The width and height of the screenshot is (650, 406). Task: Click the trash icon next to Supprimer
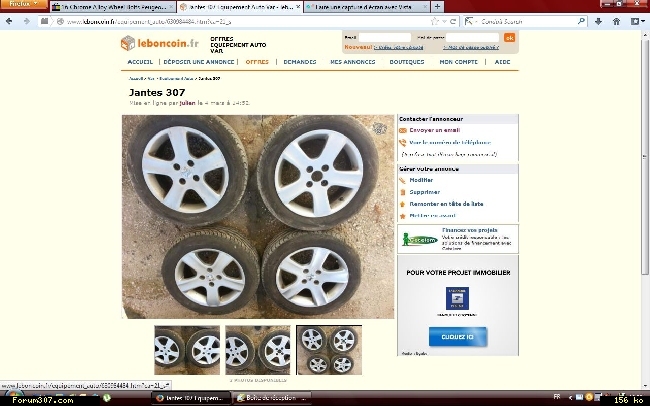[x=403, y=192]
